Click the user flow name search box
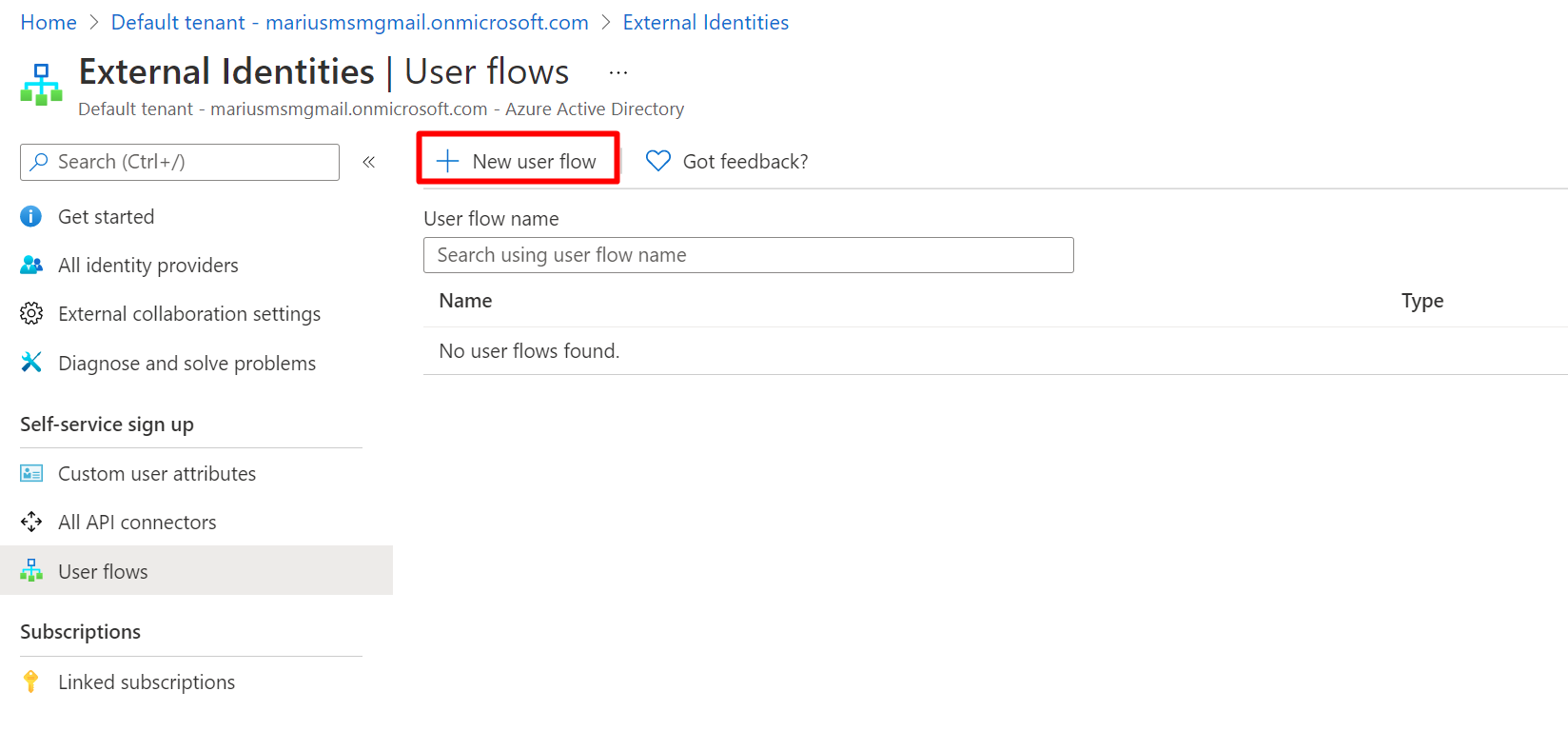Image resolution: width=1568 pixels, height=731 pixels. coord(748,255)
